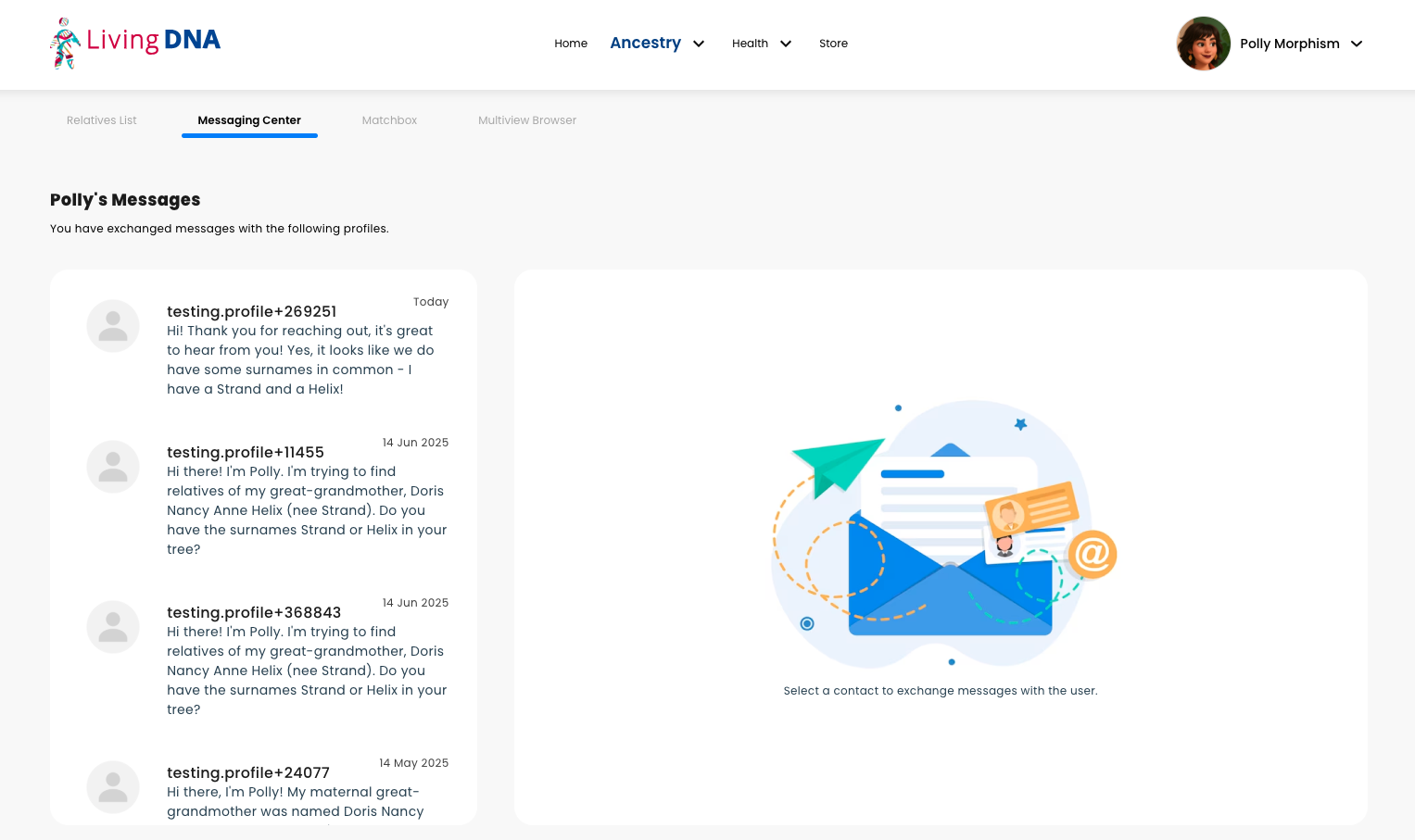Image resolution: width=1415 pixels, height=840 pixels.
Task: Go to the Home menu item
Action: click(571, 44)
